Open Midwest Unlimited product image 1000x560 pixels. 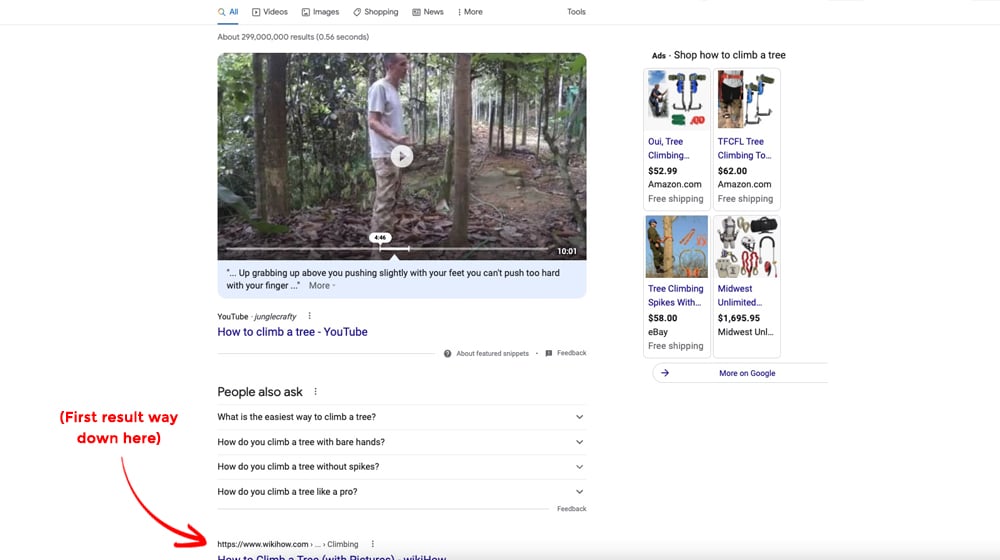coord(746,246)
